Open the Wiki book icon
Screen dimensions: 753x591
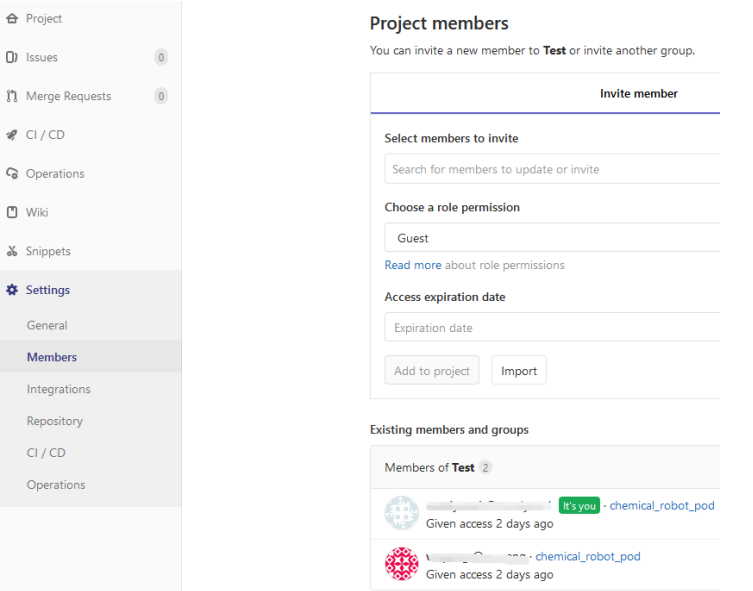click(12, 213)
